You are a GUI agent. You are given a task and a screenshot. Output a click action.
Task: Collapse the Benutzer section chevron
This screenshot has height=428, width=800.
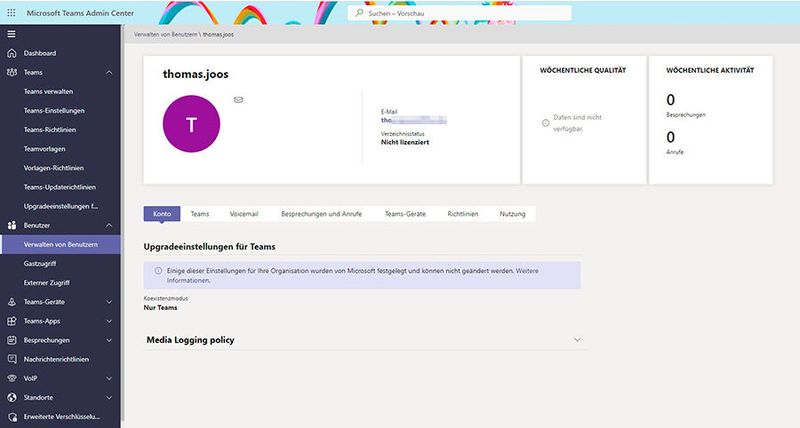click(109, 225)
